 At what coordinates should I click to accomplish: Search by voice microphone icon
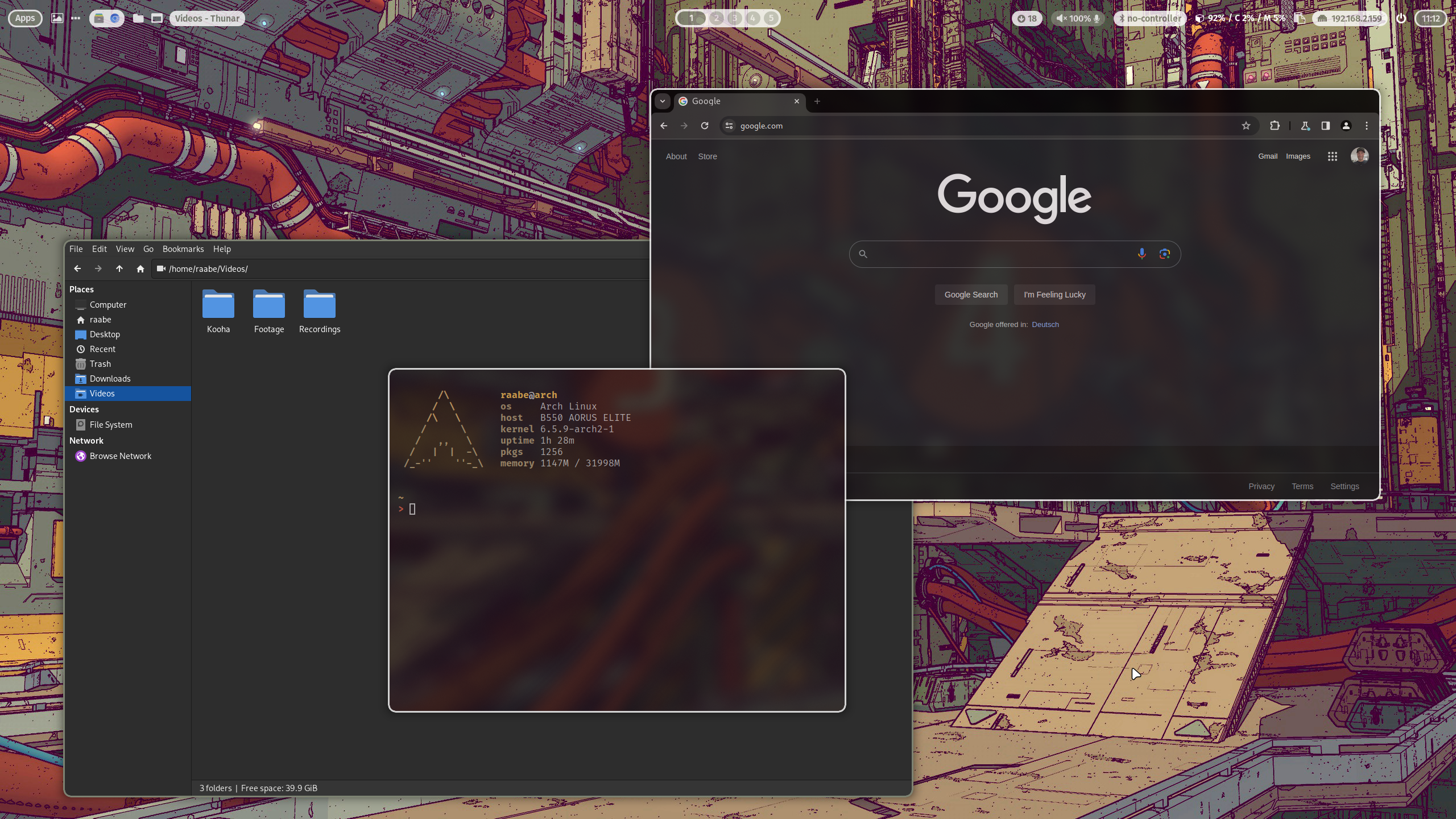pos(1141,254)
